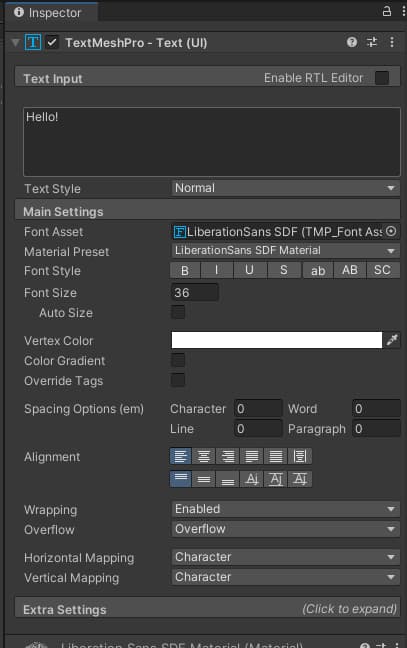Enable Auto Size checkbox

click(x=178, y=312)
